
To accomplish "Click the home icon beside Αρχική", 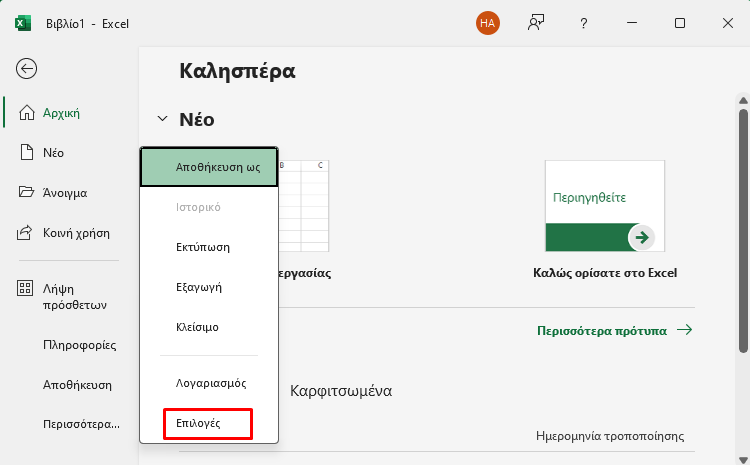I will (26, 113).
